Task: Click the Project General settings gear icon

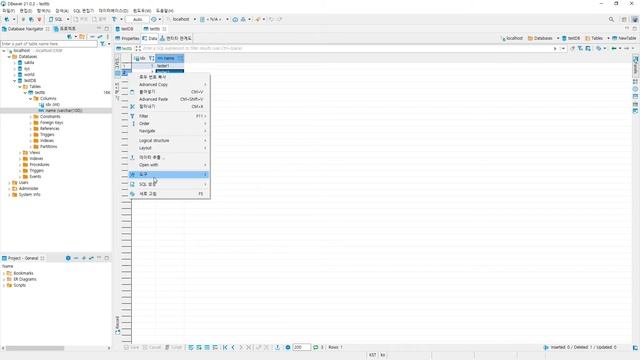Action: (x=68, y=258)
